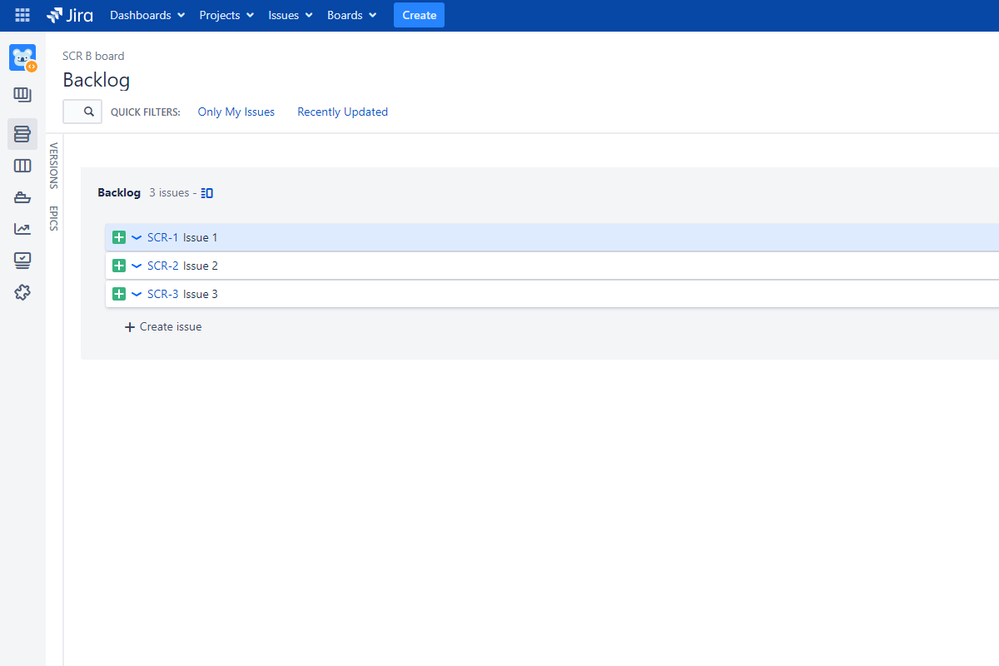Image resolution: width=999 pixels, height=666 pixels.
Task: Open the boards list sidebar icon
Action: point(22,95)
